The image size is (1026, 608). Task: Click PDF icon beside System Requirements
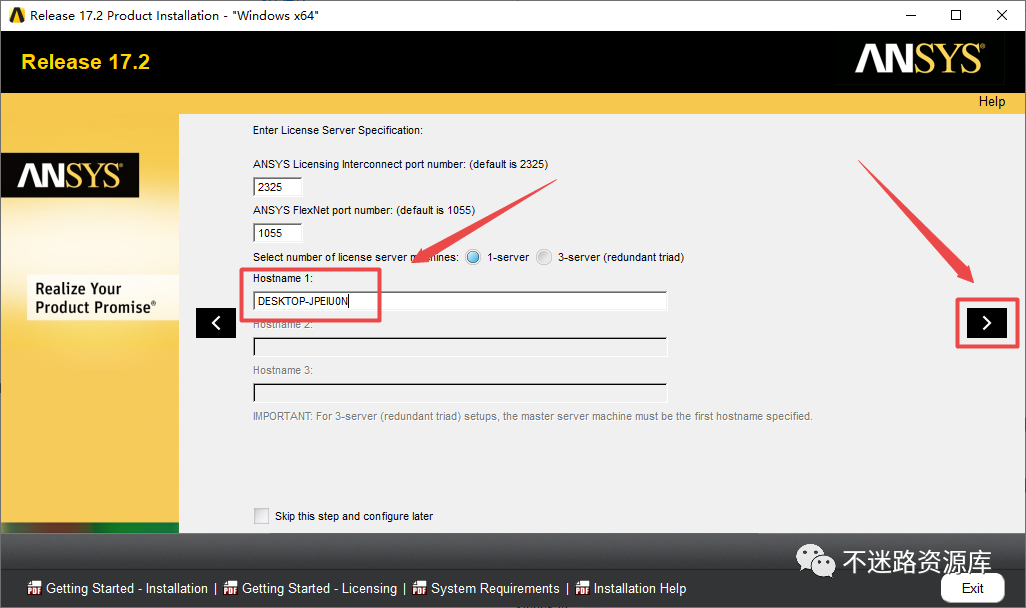pos(419,588)
